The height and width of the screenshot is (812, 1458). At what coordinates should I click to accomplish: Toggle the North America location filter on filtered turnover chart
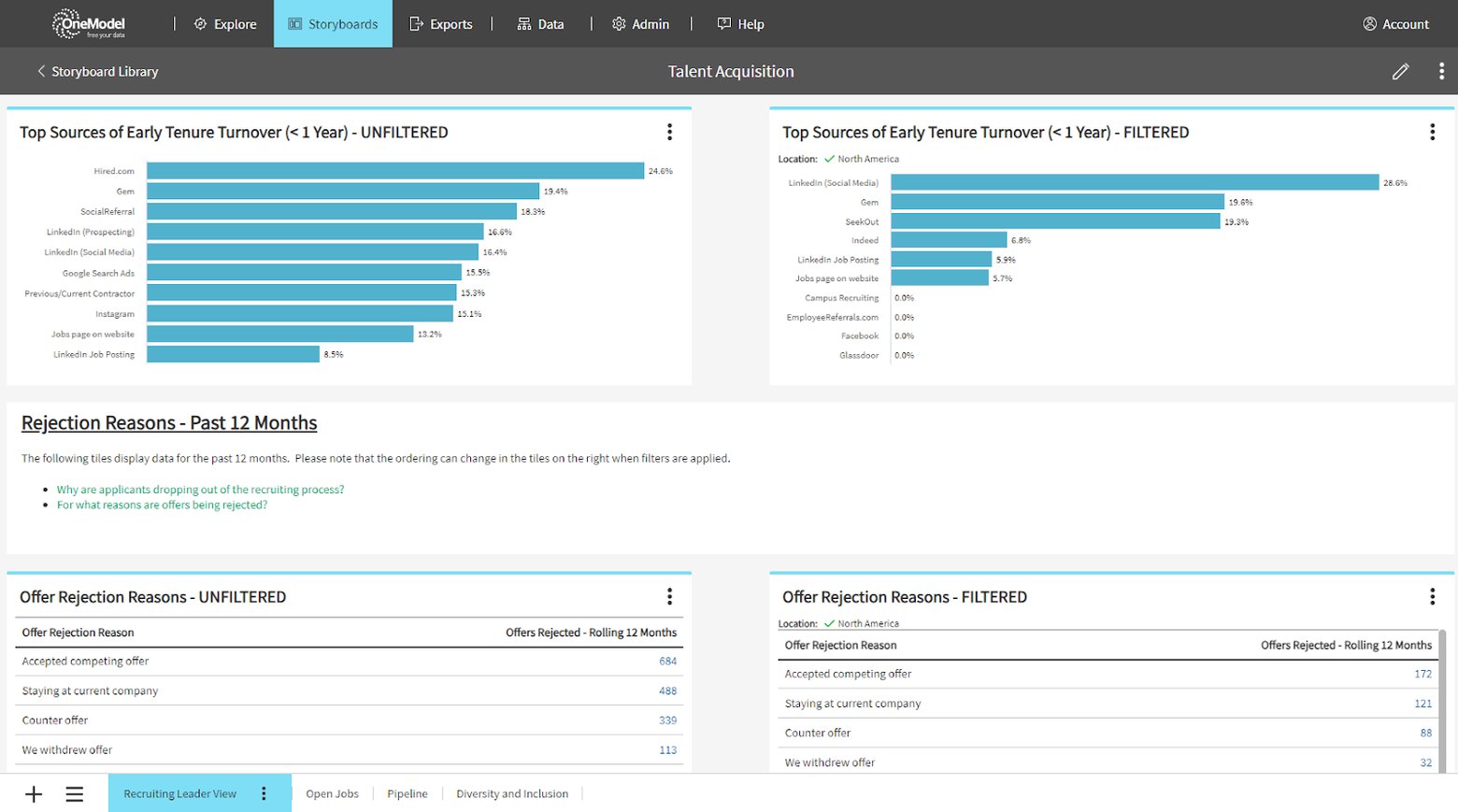(x=860, y=159)
